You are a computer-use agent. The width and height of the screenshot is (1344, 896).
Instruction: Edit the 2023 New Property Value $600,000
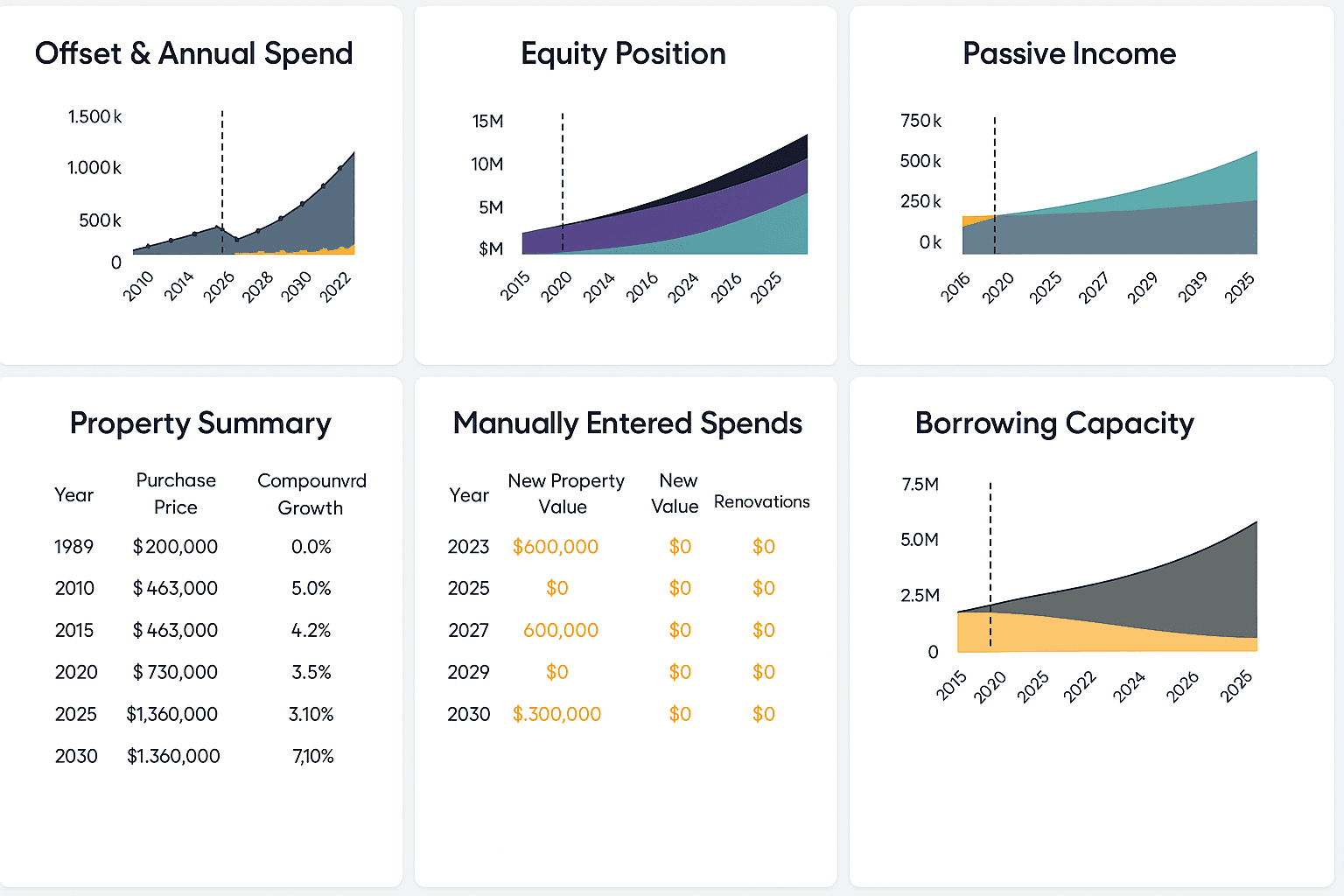click(x=556, y=547)
